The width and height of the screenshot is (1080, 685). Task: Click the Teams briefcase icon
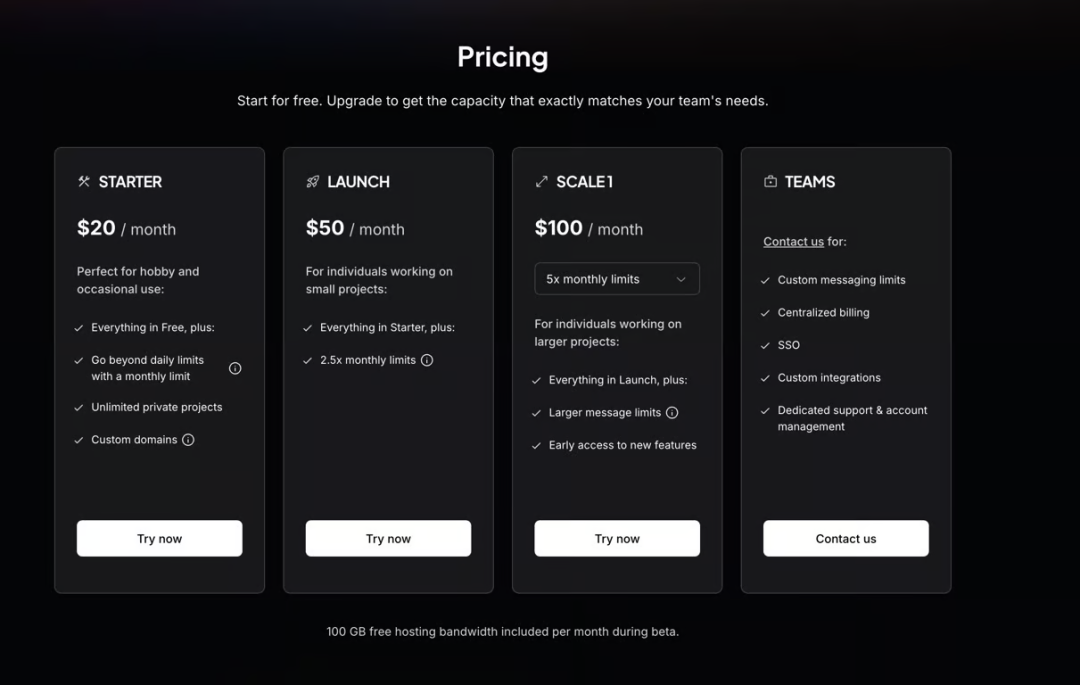[770, 181]
